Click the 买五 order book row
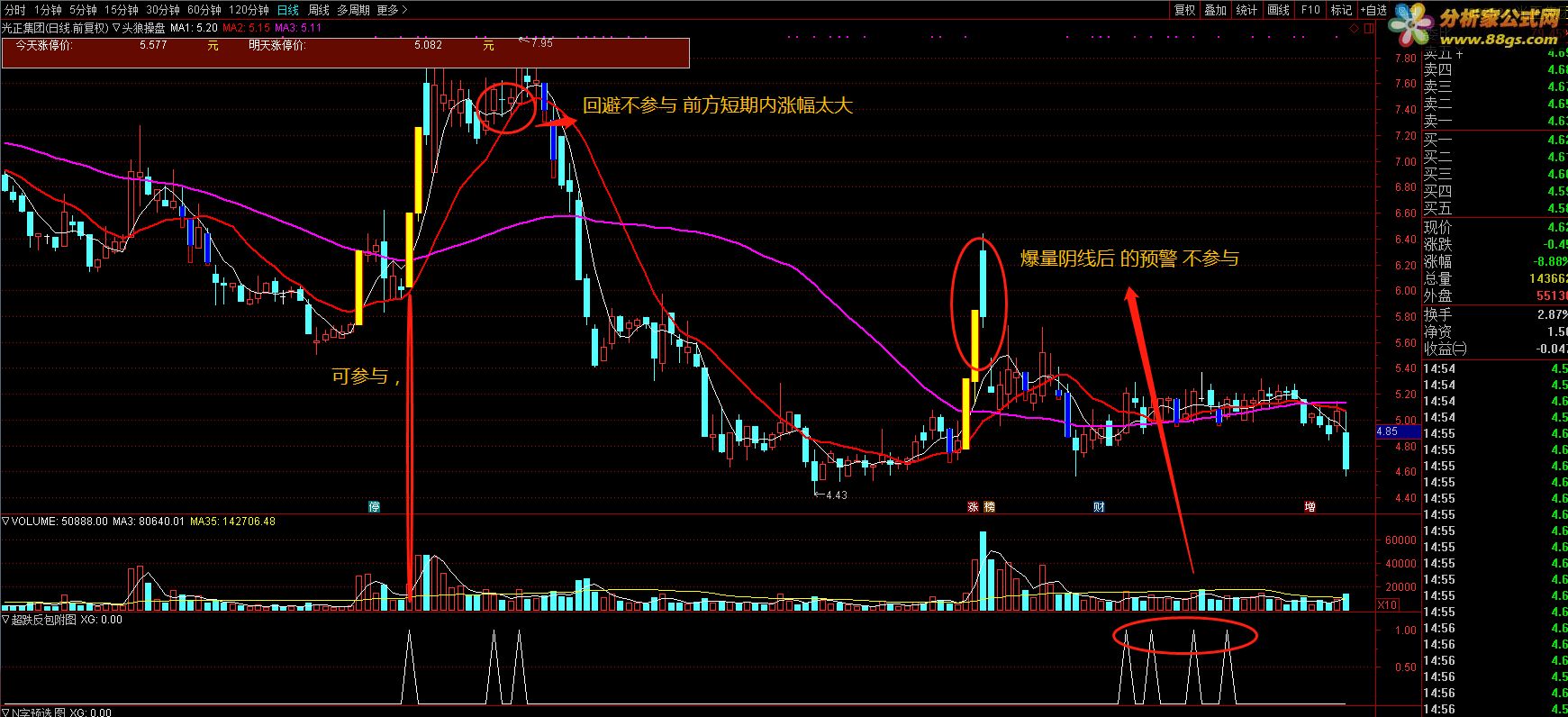Viewport: 1568px width, 717px height. pyautogui.click(x=1495, y=208)
